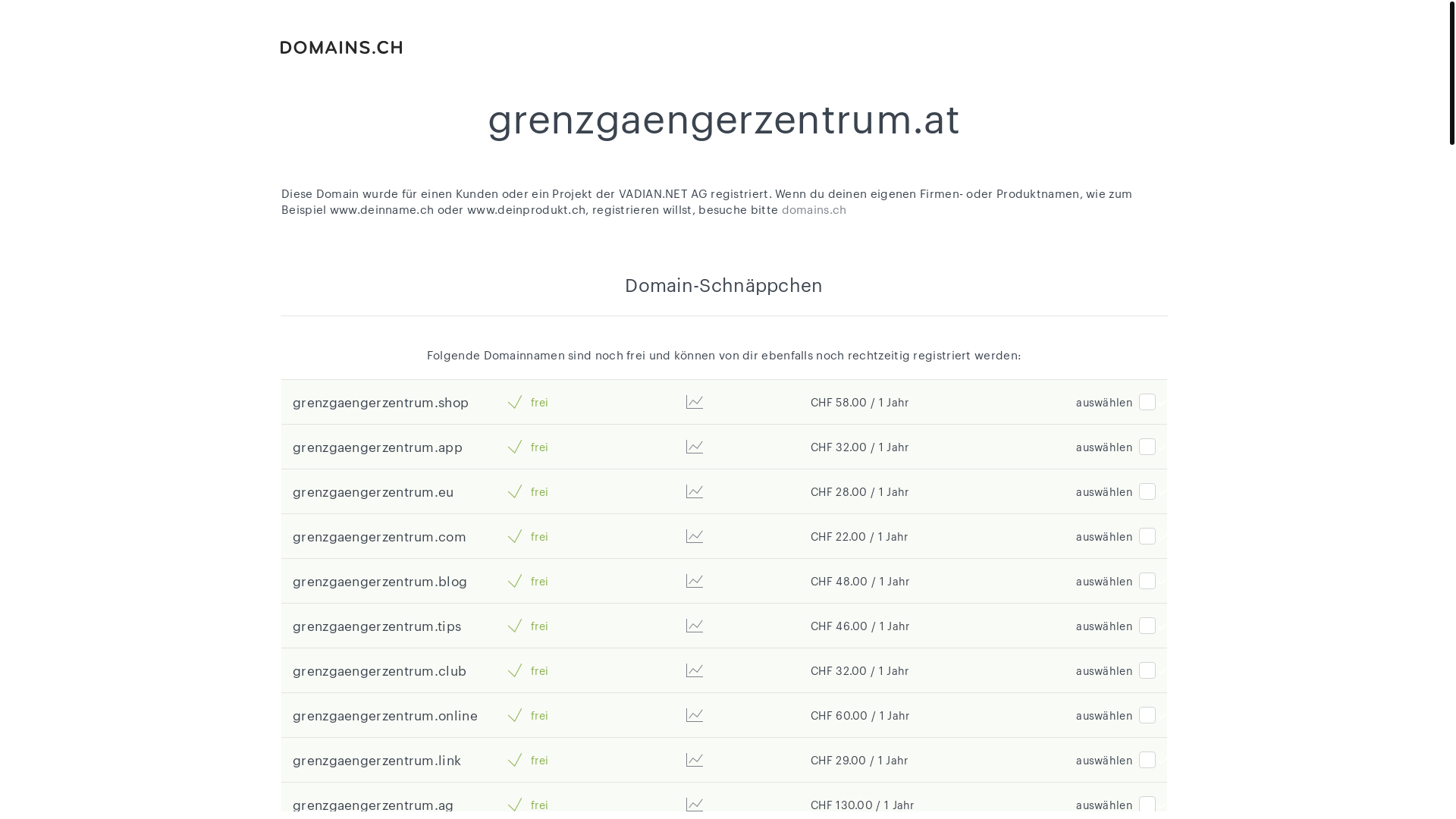Open price chart icon for grenzgaengerzentrum.club
Screen dimensions: 1456x819
(x=694, y=670)
